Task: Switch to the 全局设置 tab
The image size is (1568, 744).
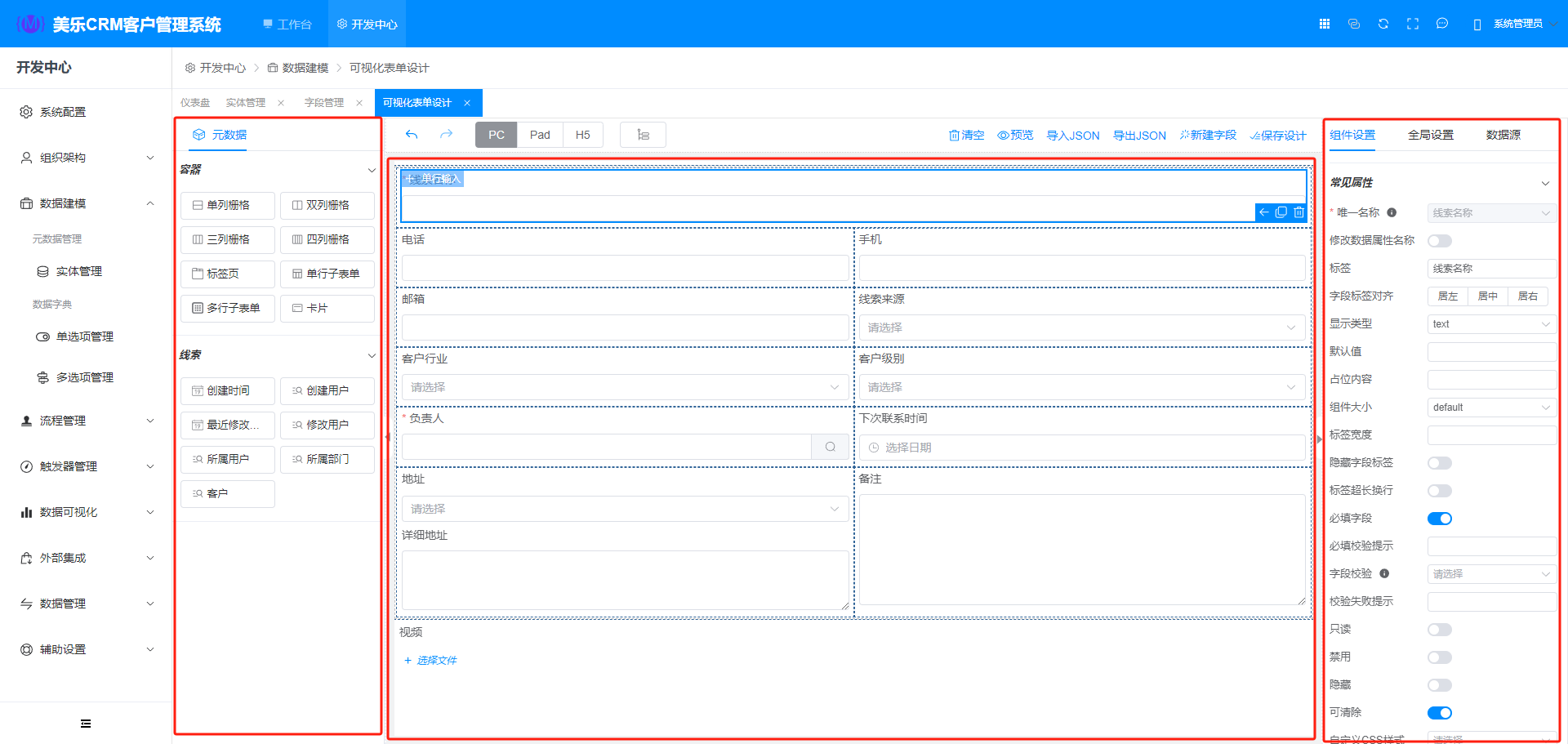Action: click(1430, 135)
